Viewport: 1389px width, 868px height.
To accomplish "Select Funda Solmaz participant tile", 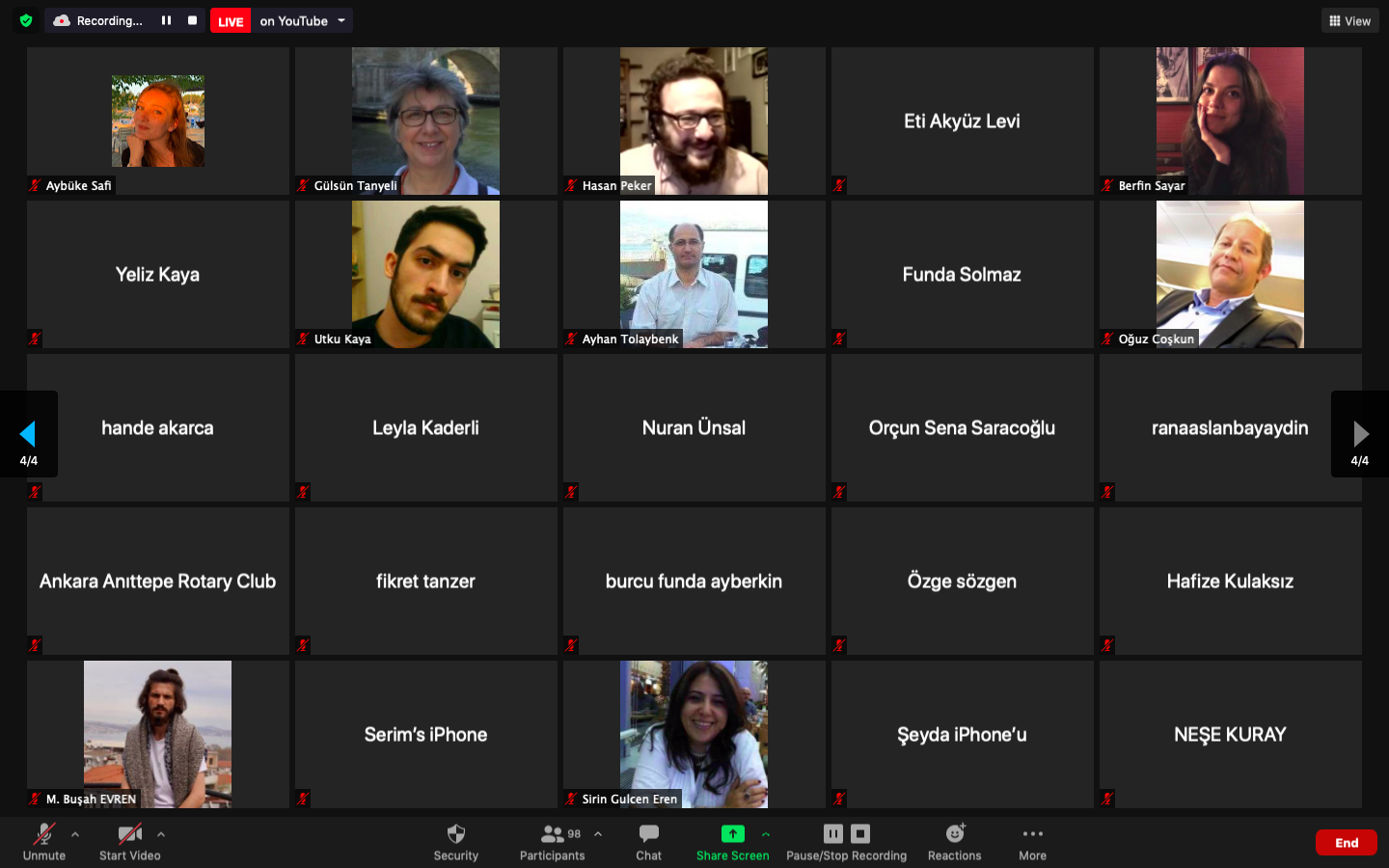I will point(963,274).
